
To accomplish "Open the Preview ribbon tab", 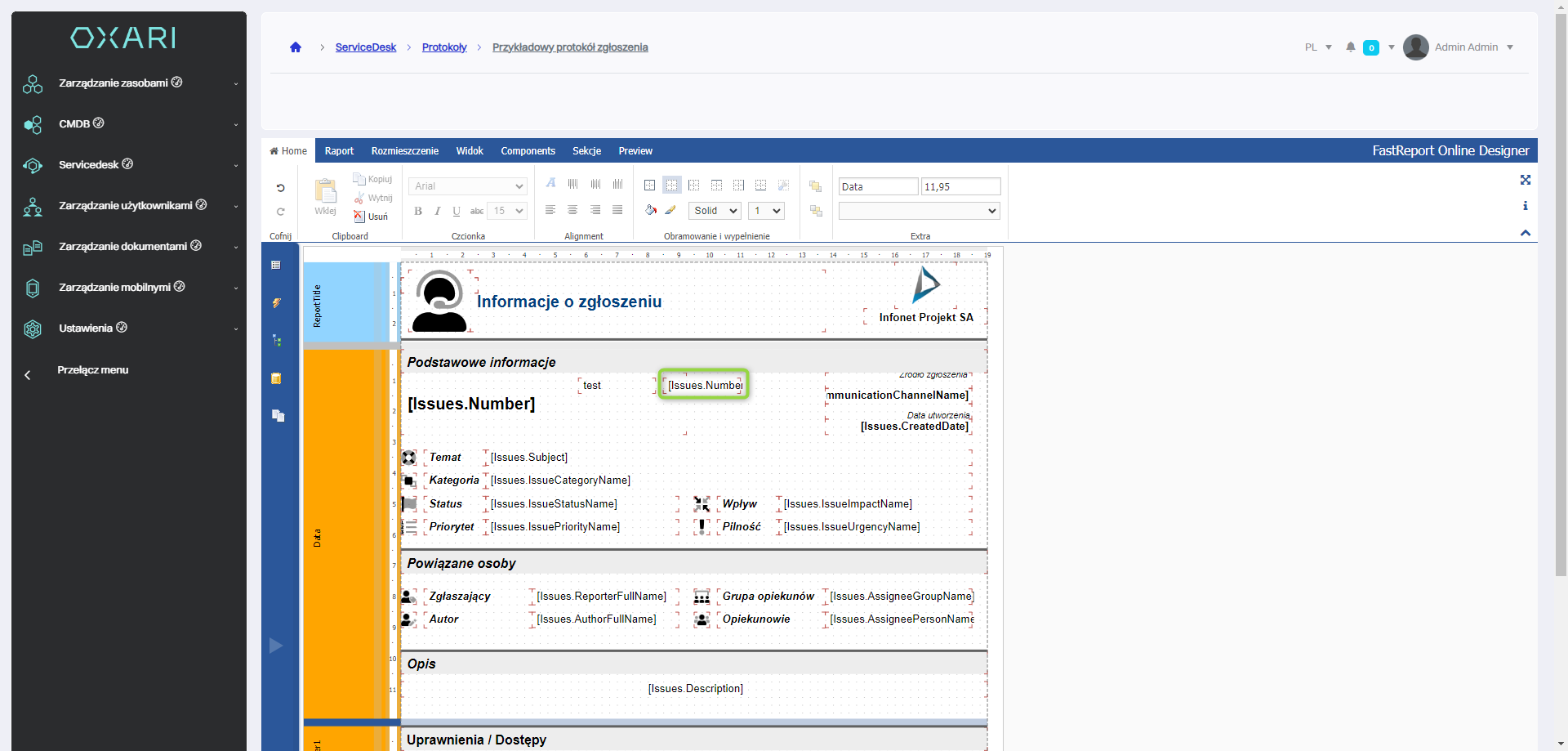I will pos(635,151).
